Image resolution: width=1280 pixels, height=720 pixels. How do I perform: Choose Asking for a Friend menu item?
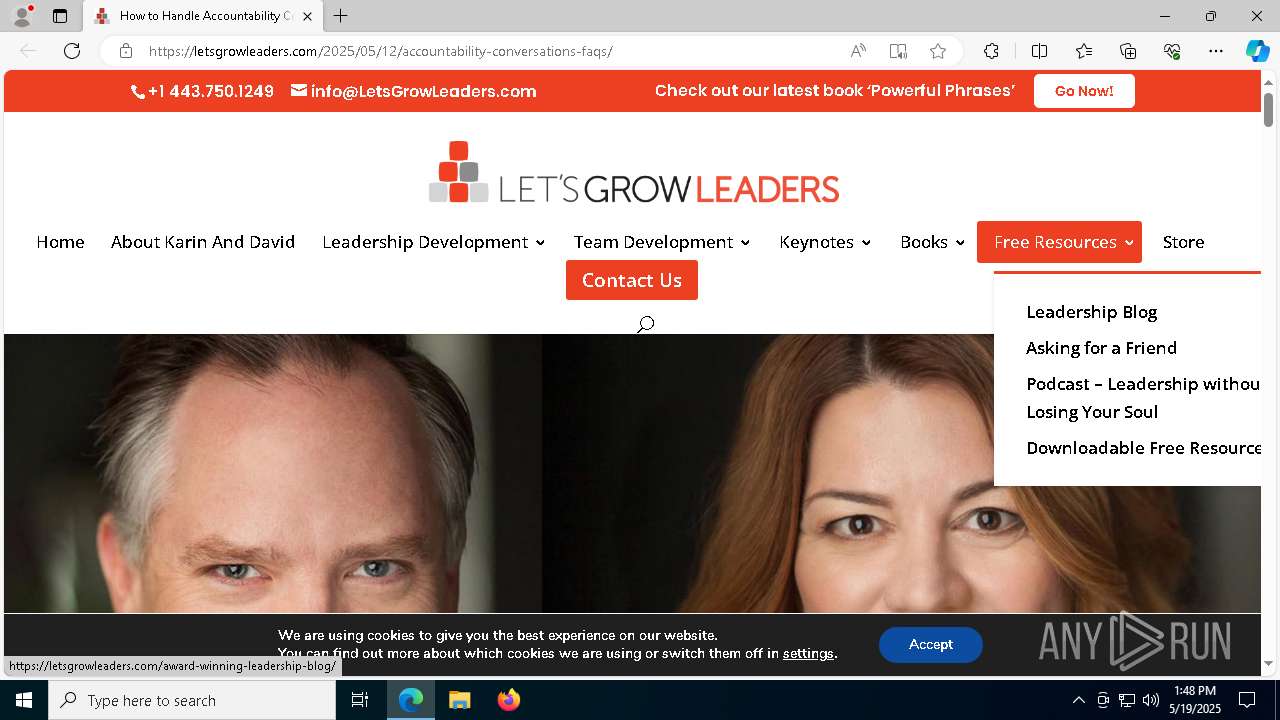(1101, 348)
